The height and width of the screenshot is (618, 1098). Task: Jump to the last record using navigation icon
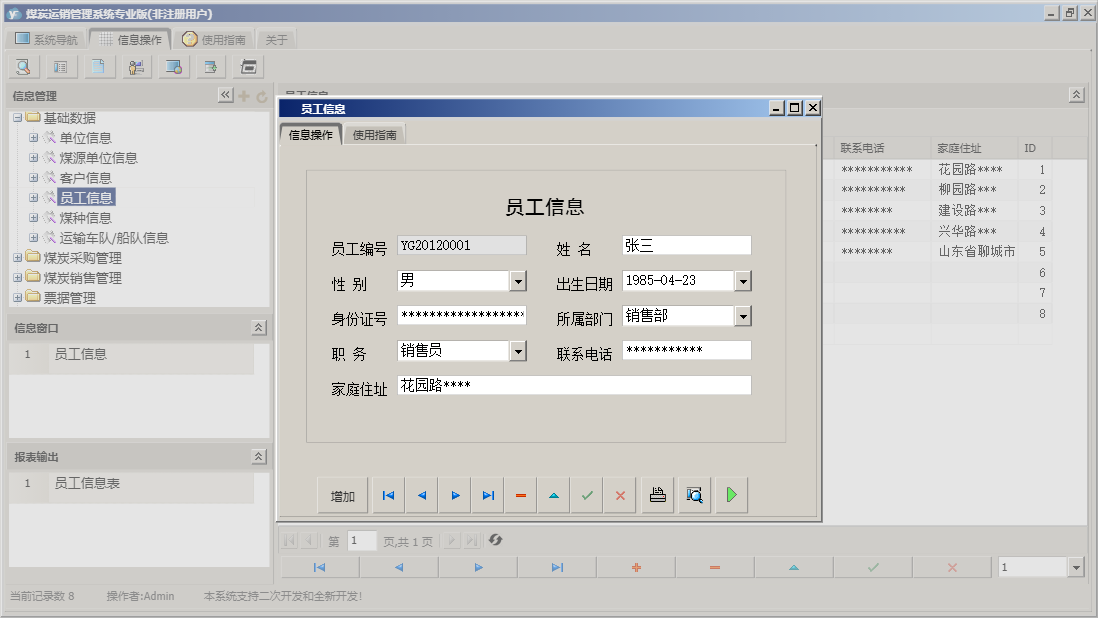pyautogui.click(x=488, y=494)
